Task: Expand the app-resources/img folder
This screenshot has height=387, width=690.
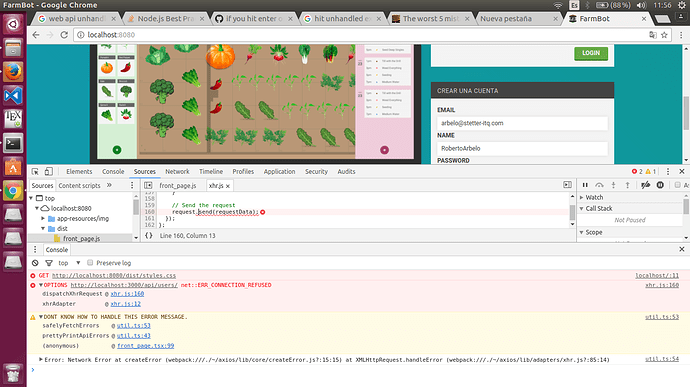Action: (43, 218)
